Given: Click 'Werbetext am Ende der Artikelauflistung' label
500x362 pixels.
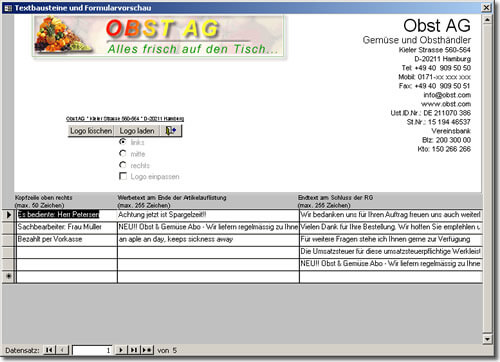Looking at the screenshot, I should point(172,198).
